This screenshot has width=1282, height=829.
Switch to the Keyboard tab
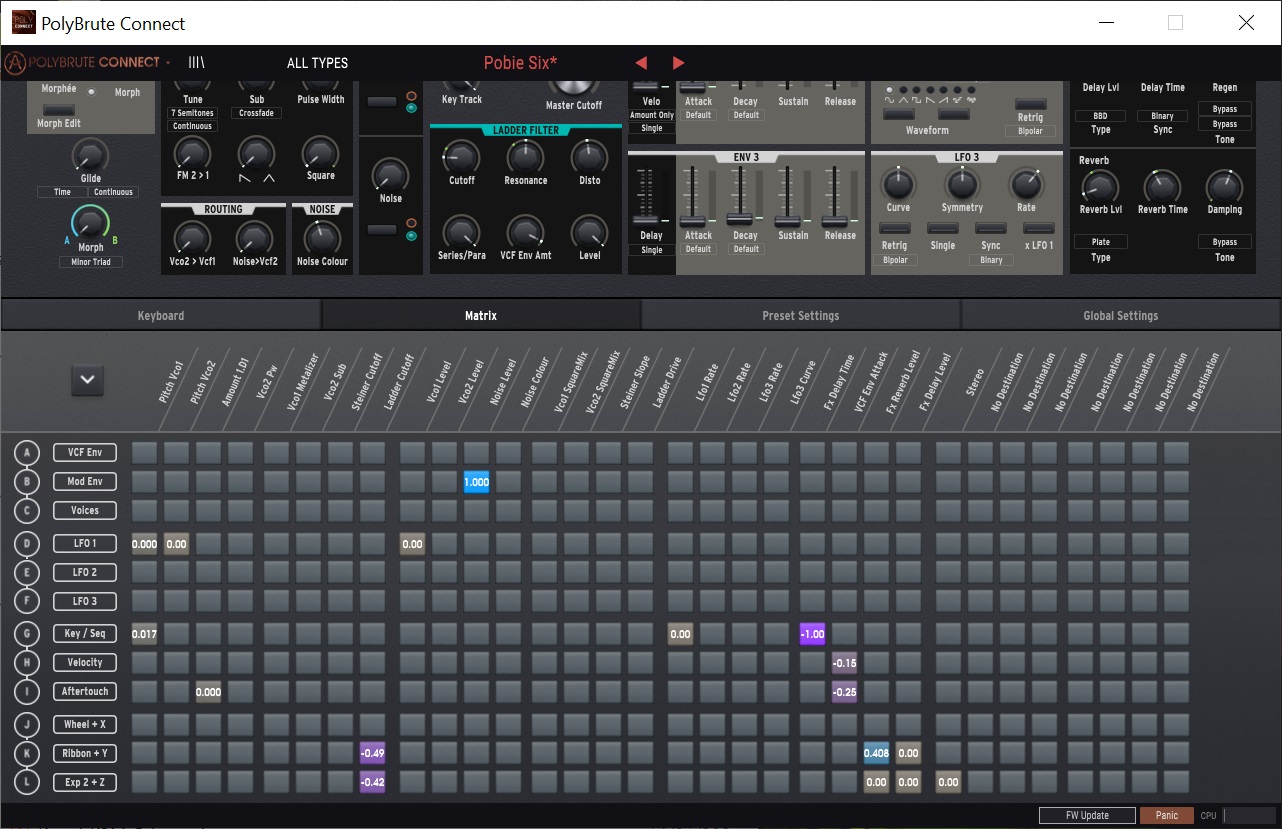(160, 315)
